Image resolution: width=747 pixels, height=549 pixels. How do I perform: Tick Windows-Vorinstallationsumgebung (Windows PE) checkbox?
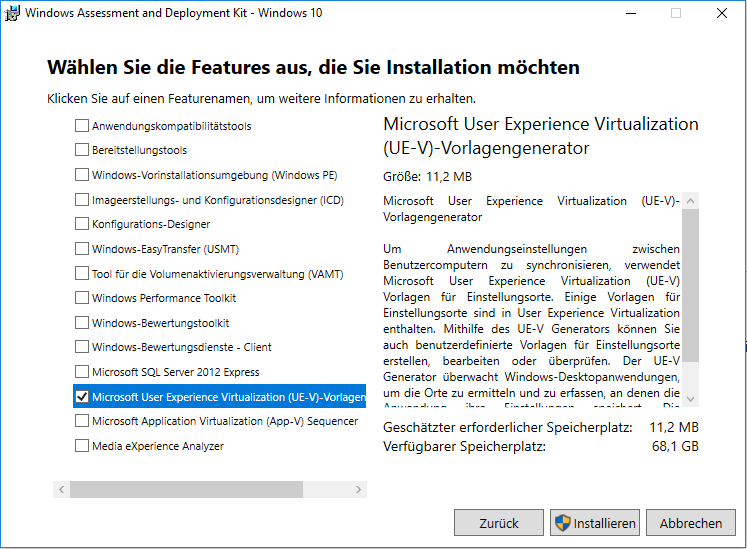(x=82, y=174)
